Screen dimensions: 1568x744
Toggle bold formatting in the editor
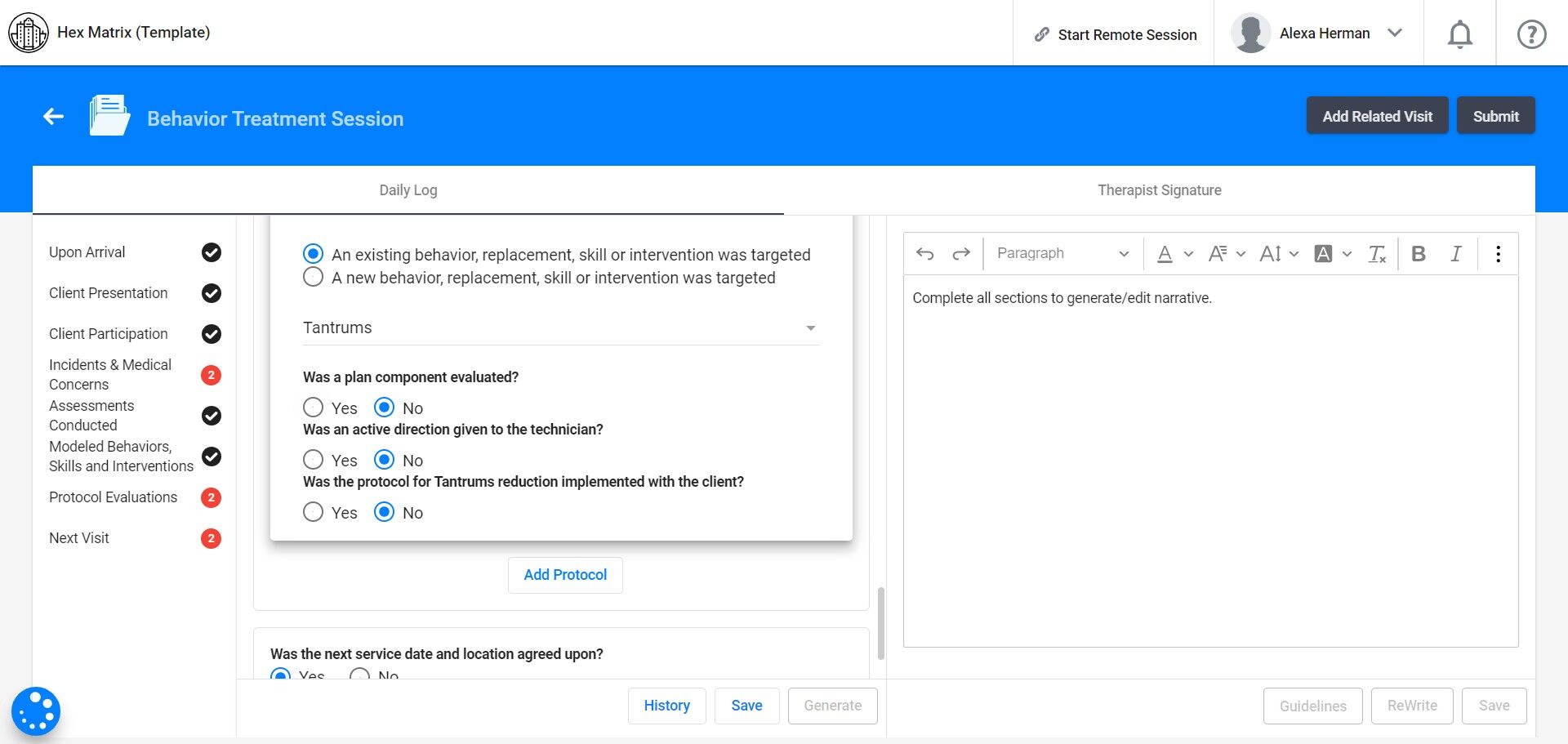1419,254
